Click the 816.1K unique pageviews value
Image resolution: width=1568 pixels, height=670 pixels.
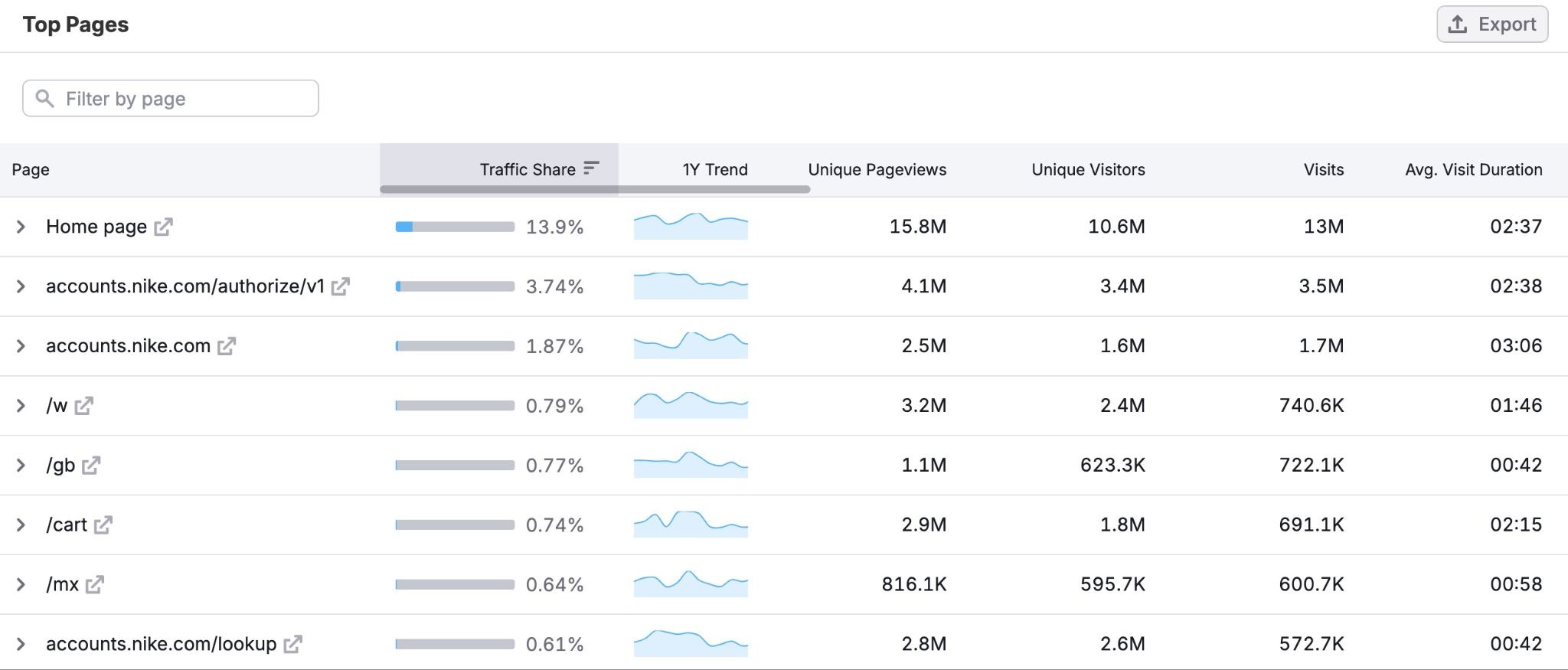pos(914,585)
